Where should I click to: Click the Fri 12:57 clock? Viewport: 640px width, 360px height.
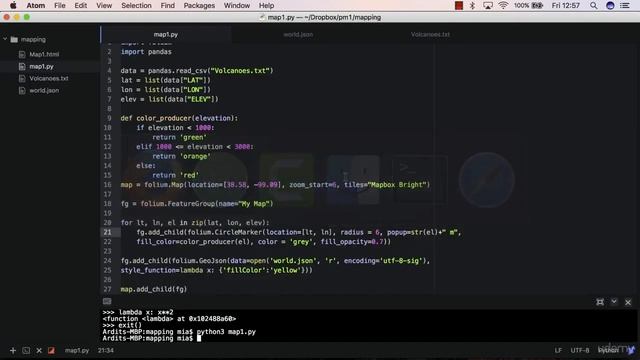point(566,6)
